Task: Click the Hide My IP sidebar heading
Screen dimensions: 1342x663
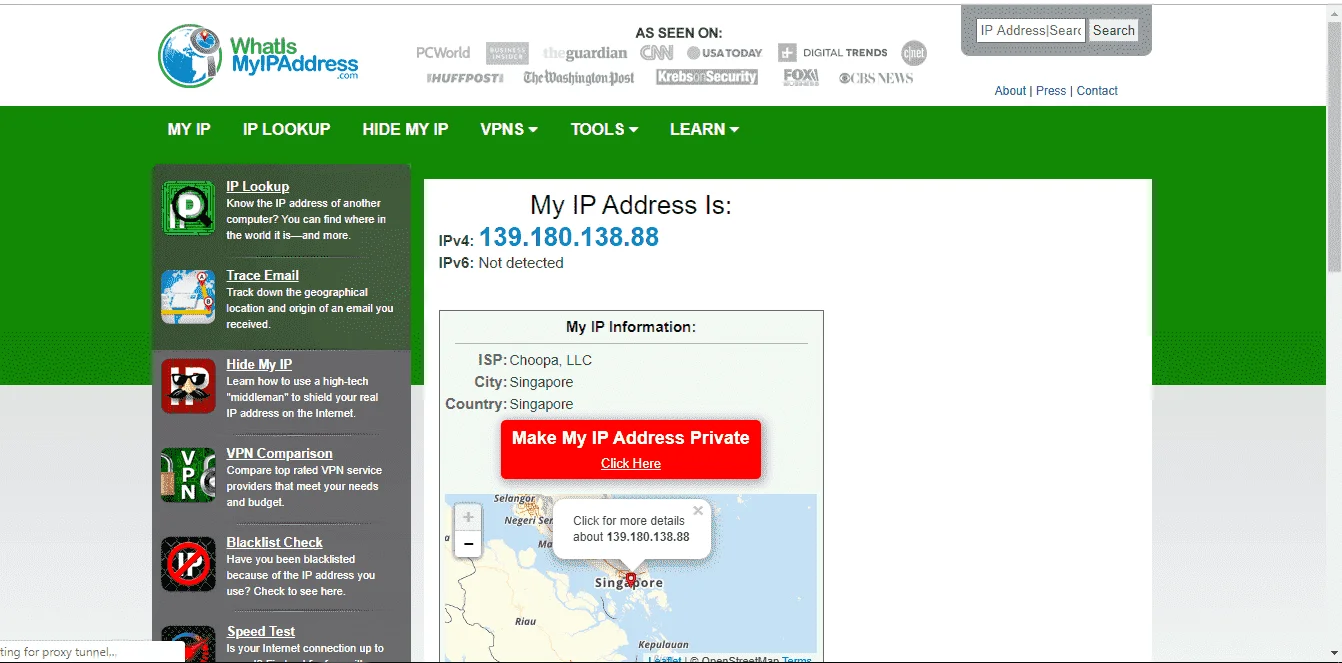Action: coord(259,364)
